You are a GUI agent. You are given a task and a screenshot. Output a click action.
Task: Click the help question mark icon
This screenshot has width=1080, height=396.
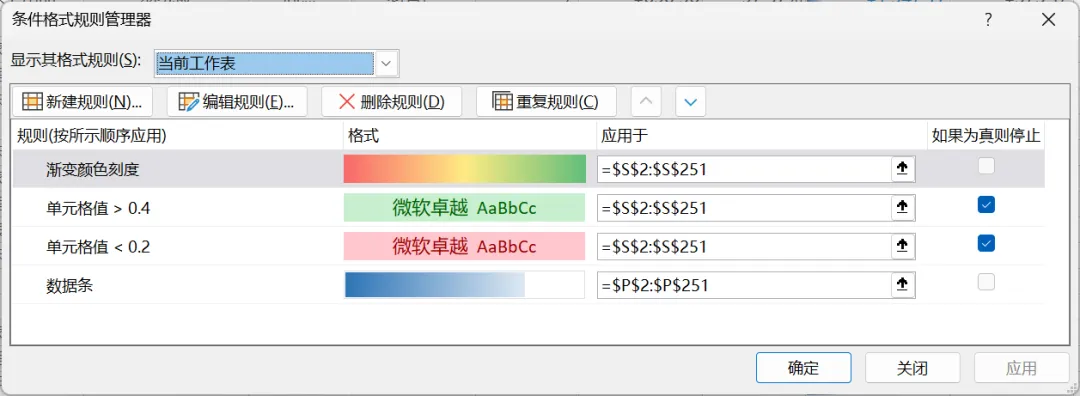pos(988,20)
